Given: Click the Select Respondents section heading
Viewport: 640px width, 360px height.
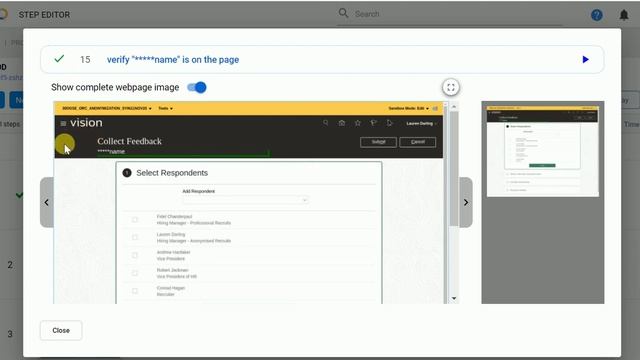Looking at the screenshot, I should [x=172, y=173].
